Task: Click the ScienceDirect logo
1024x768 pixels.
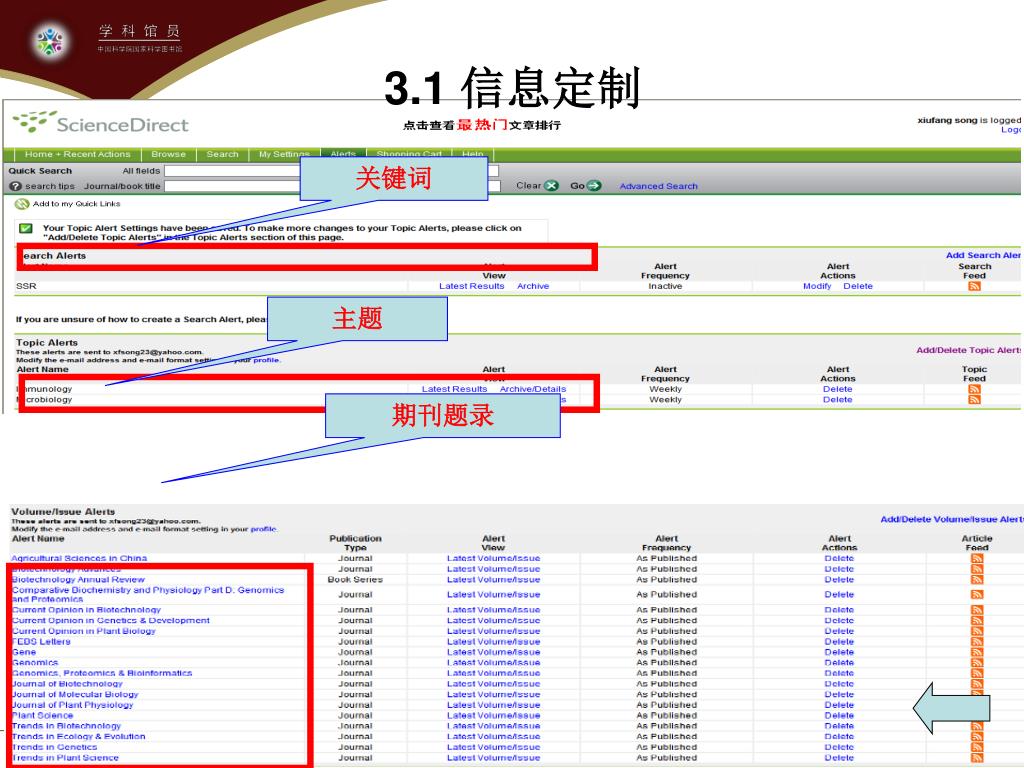Action: tap(101, 123)
